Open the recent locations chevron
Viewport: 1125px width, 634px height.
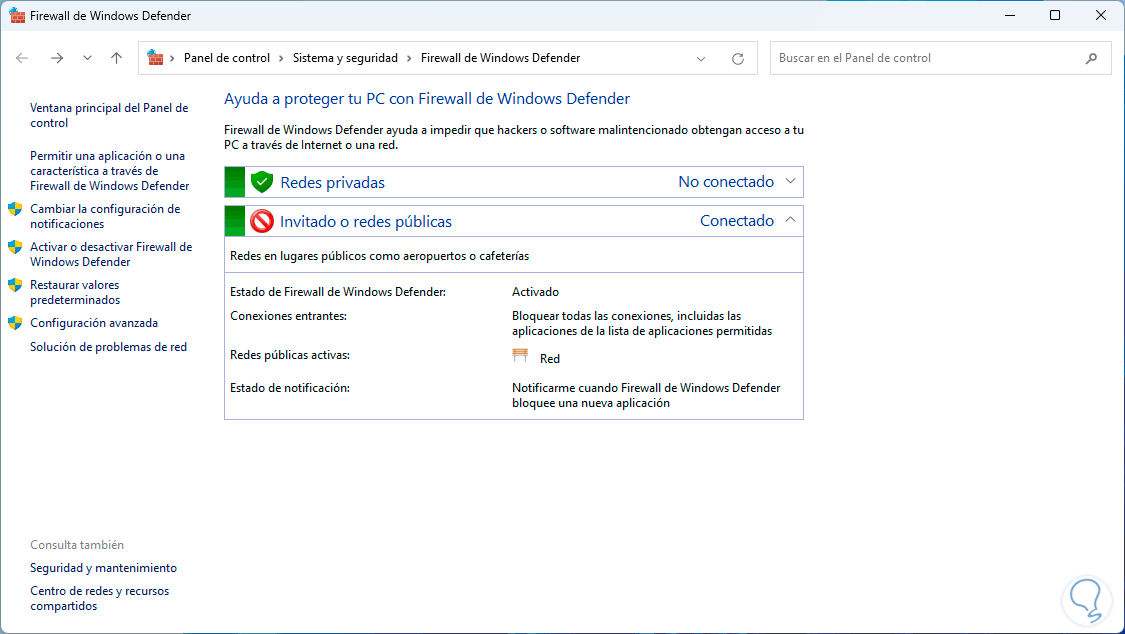click(x=87, y=58)
